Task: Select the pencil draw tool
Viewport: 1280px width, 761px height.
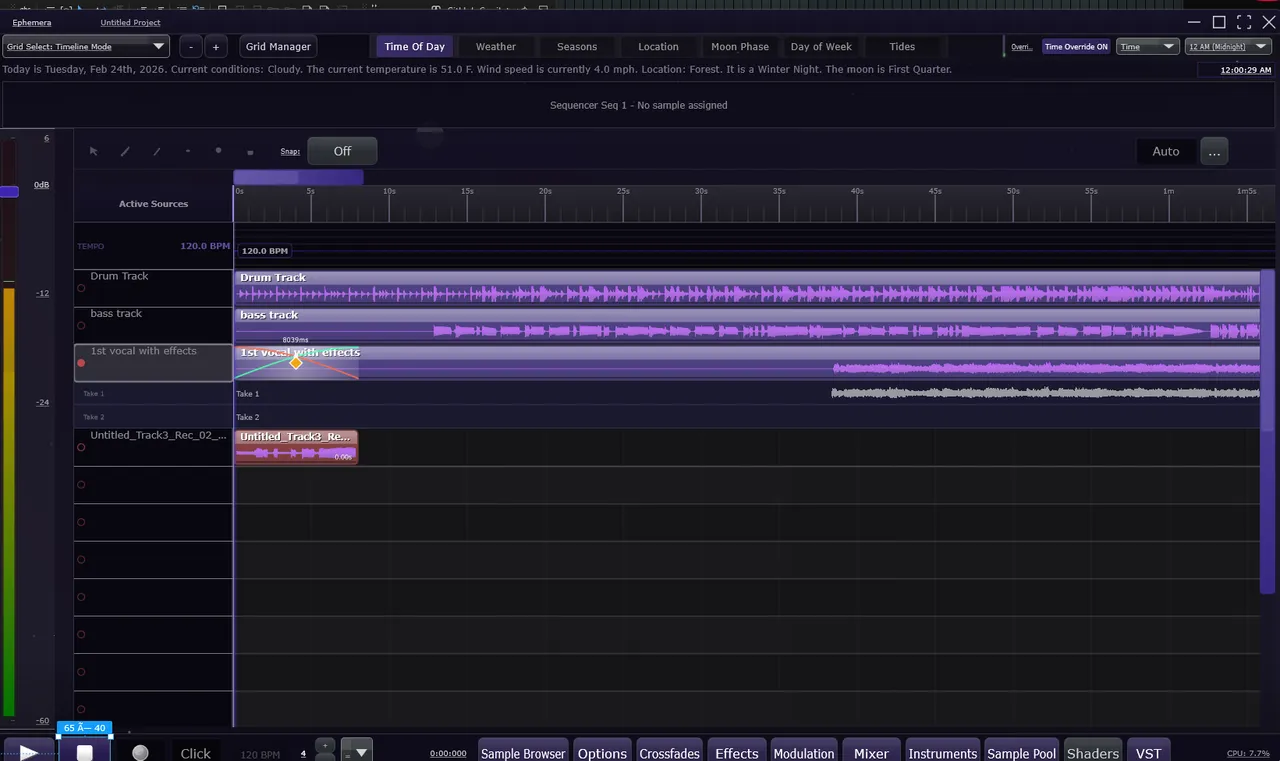Action: (125, 152)
